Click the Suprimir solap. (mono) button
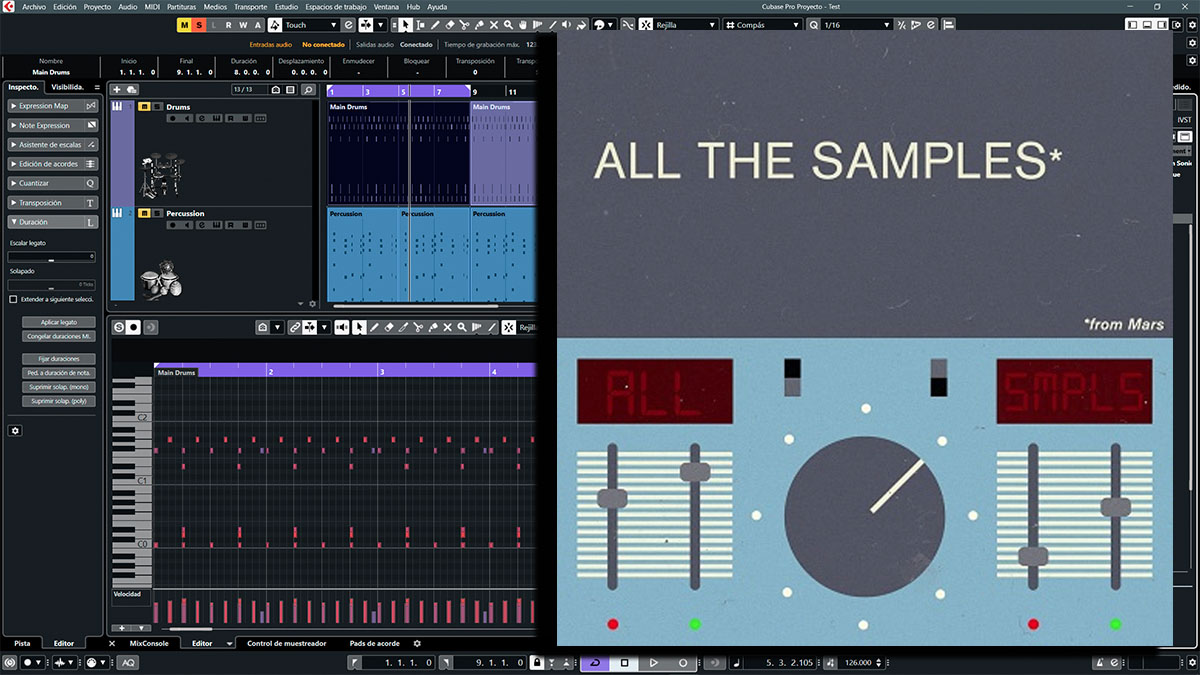This screenshot has width=1200, height=675. [x=59, y=387]
